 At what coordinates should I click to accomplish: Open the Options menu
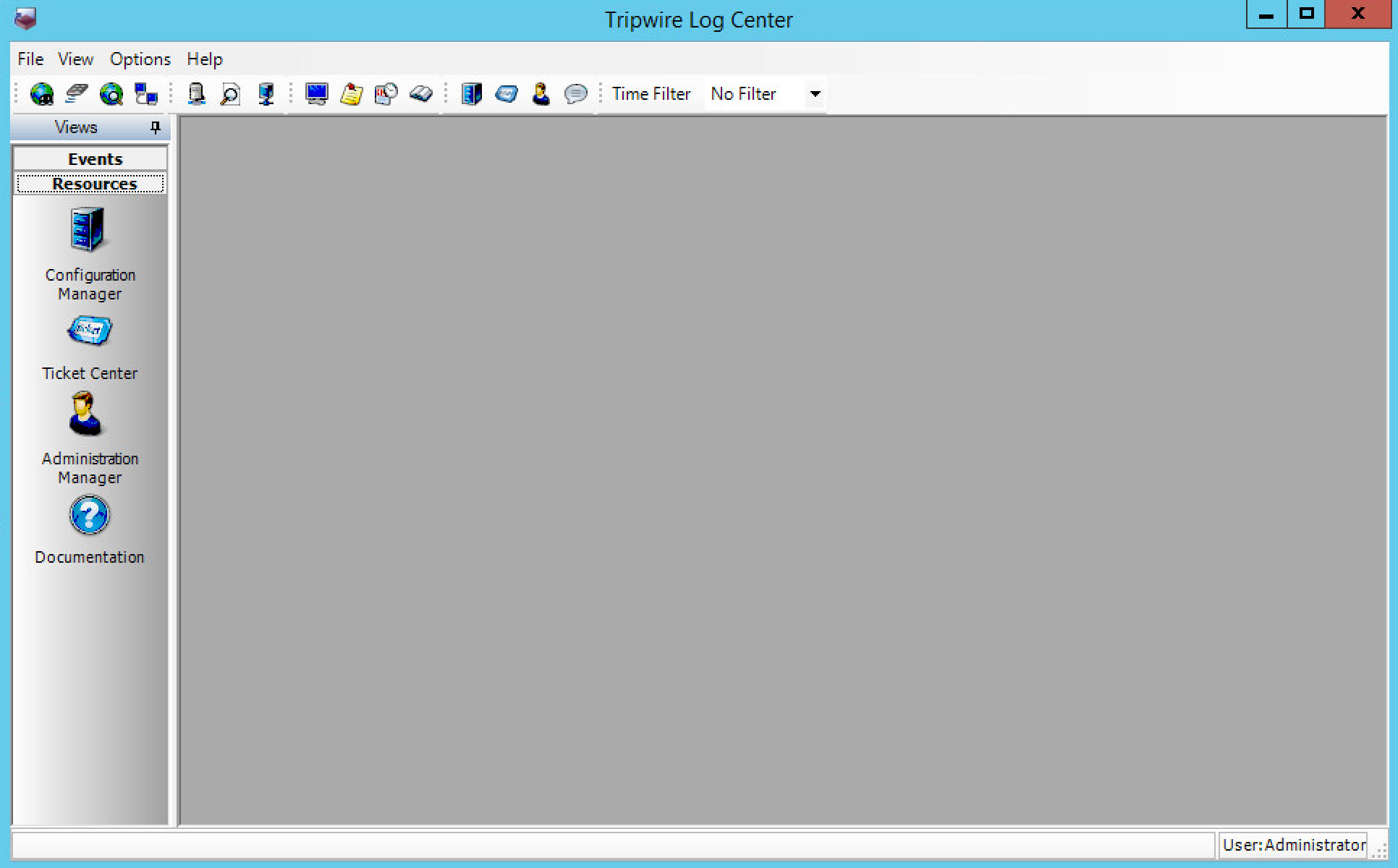[140, 59]
